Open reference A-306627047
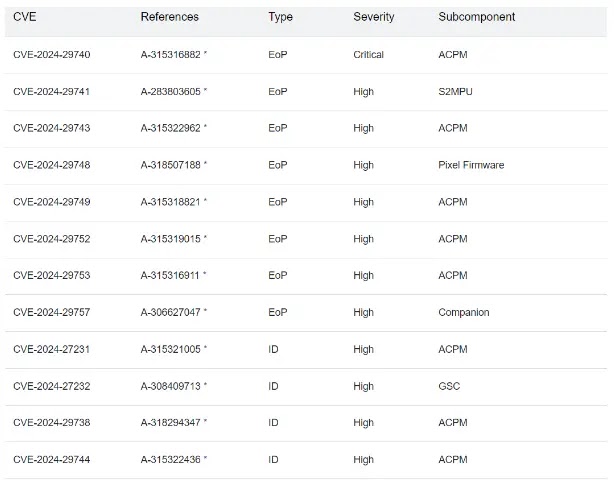Image resolution: width=614 pixels, height=484 pixels. click(171, 312)
